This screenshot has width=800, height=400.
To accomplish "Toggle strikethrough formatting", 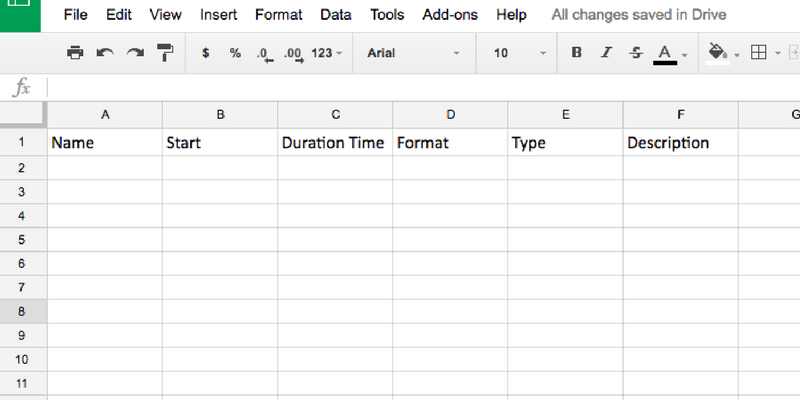I will pos(636,53).
